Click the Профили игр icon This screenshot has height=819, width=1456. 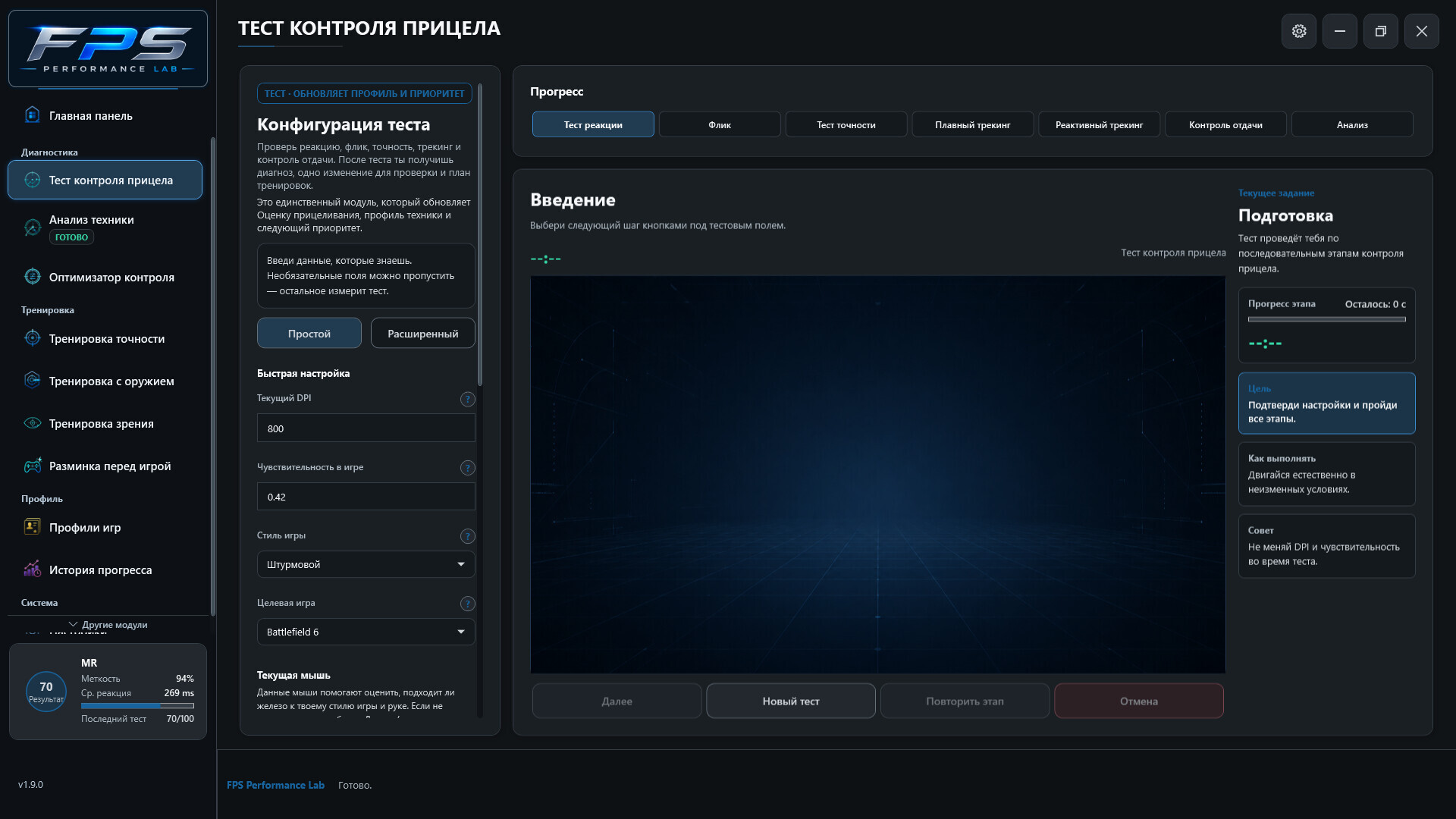point(32,527)
